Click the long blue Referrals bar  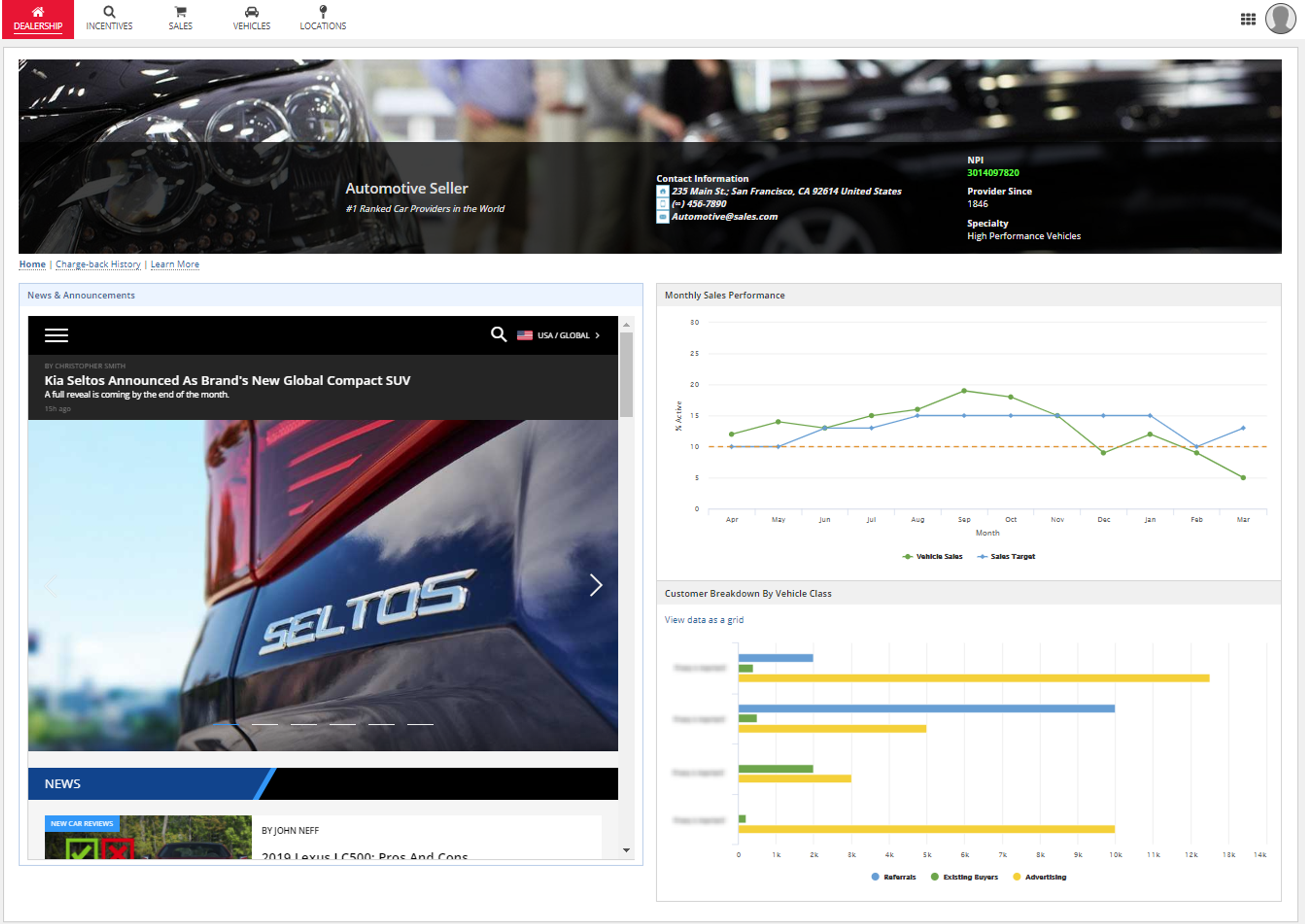coord(926,708)
